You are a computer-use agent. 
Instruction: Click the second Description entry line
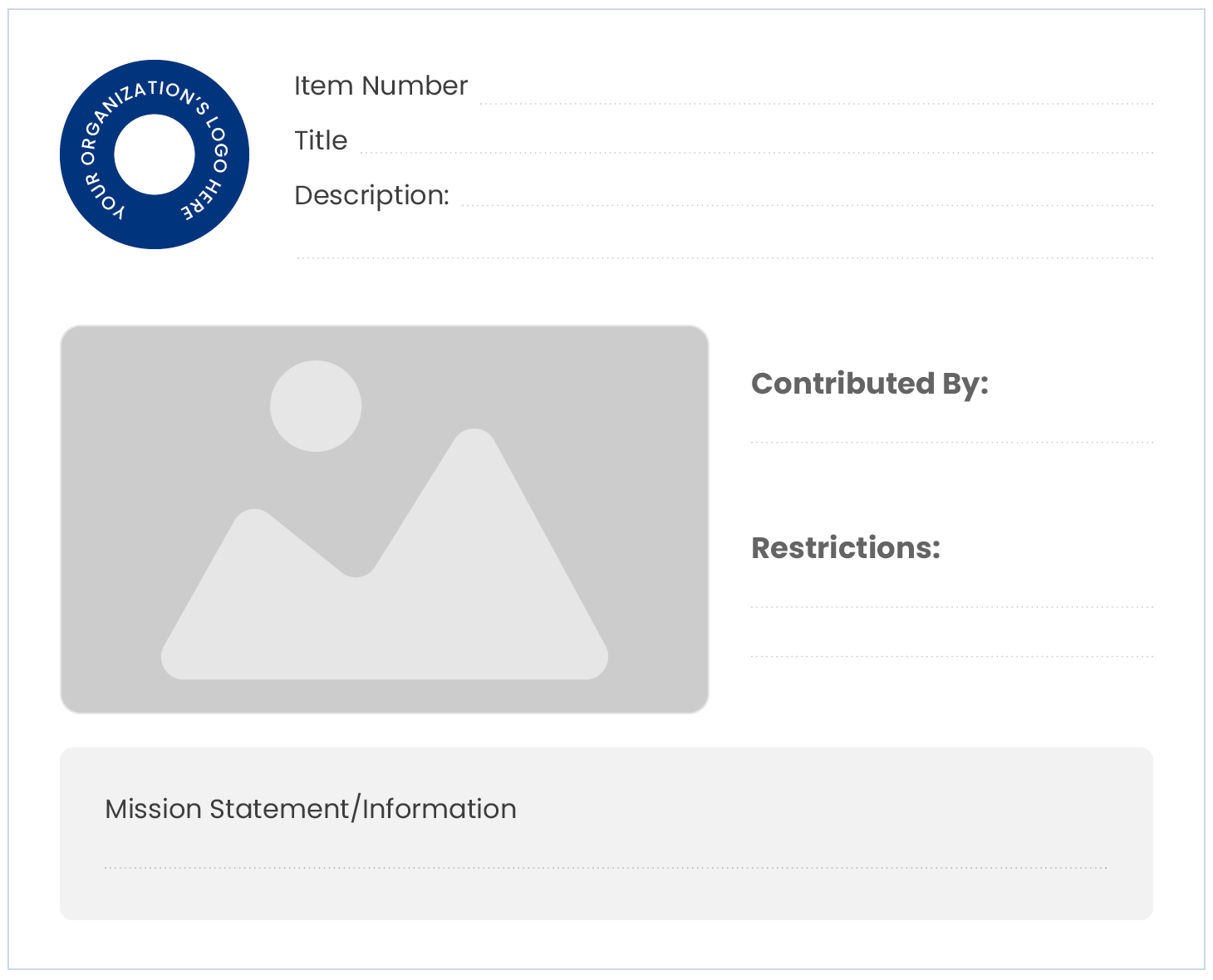(724, 257)
